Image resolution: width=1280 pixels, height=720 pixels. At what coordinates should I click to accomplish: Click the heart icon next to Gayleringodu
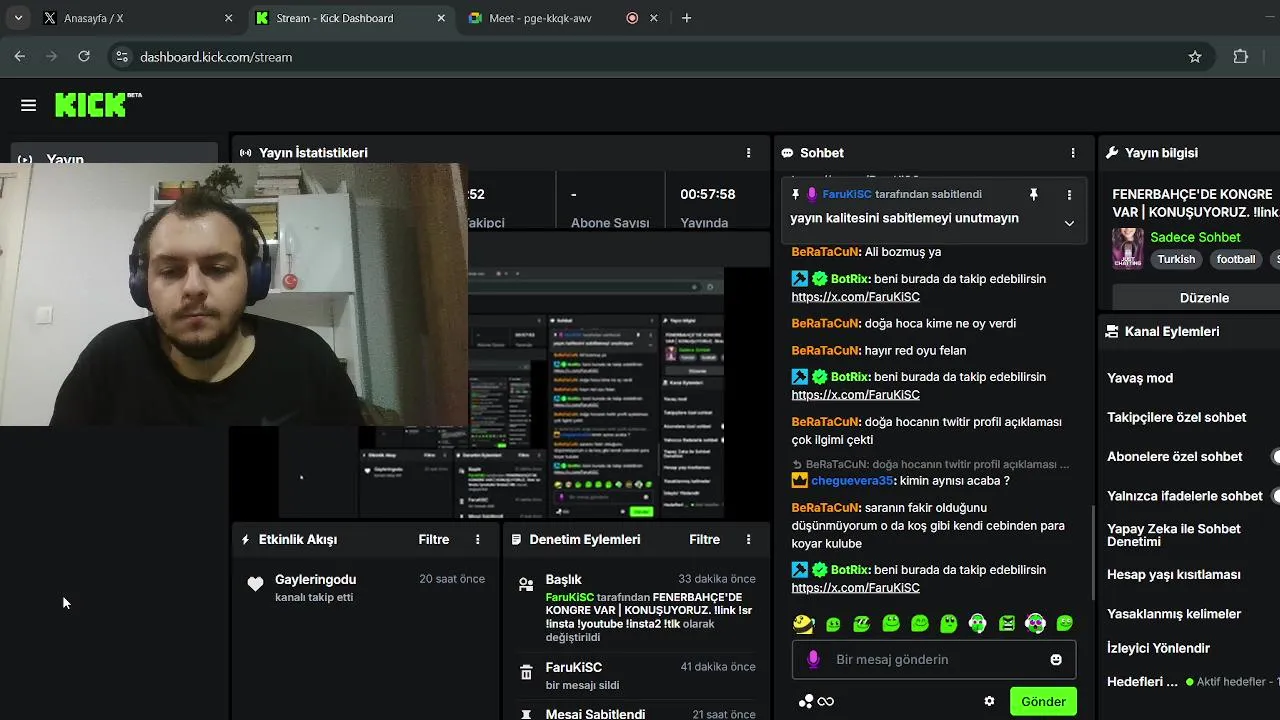click(255, 585)
